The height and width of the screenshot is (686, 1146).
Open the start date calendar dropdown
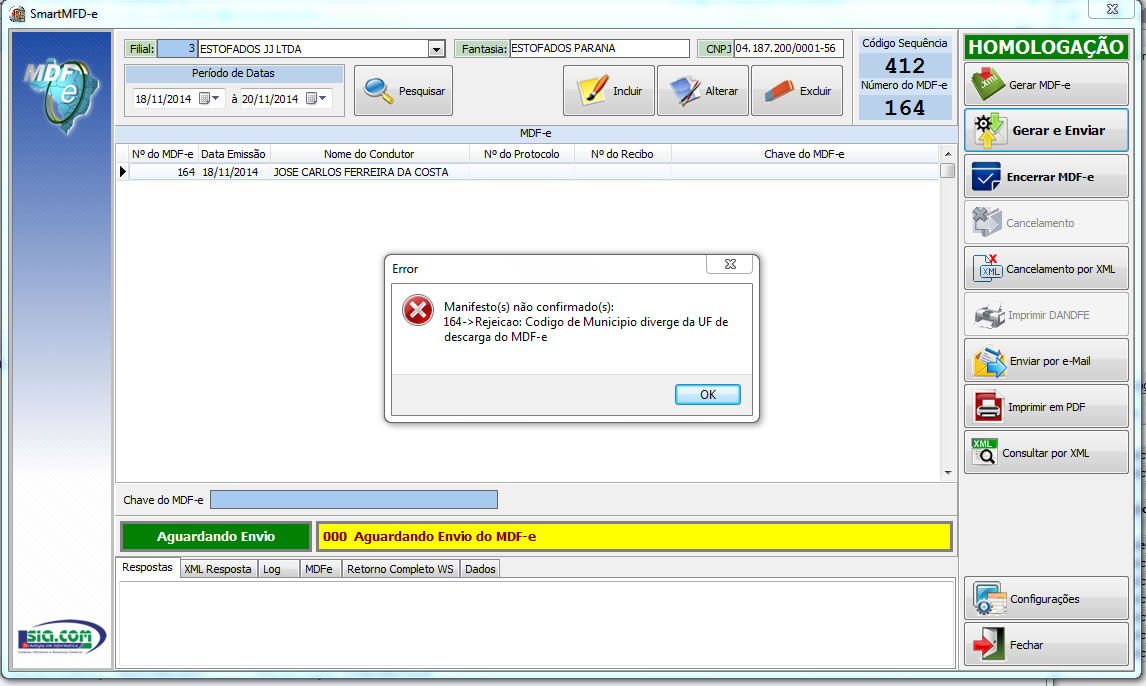click(210, 99)
